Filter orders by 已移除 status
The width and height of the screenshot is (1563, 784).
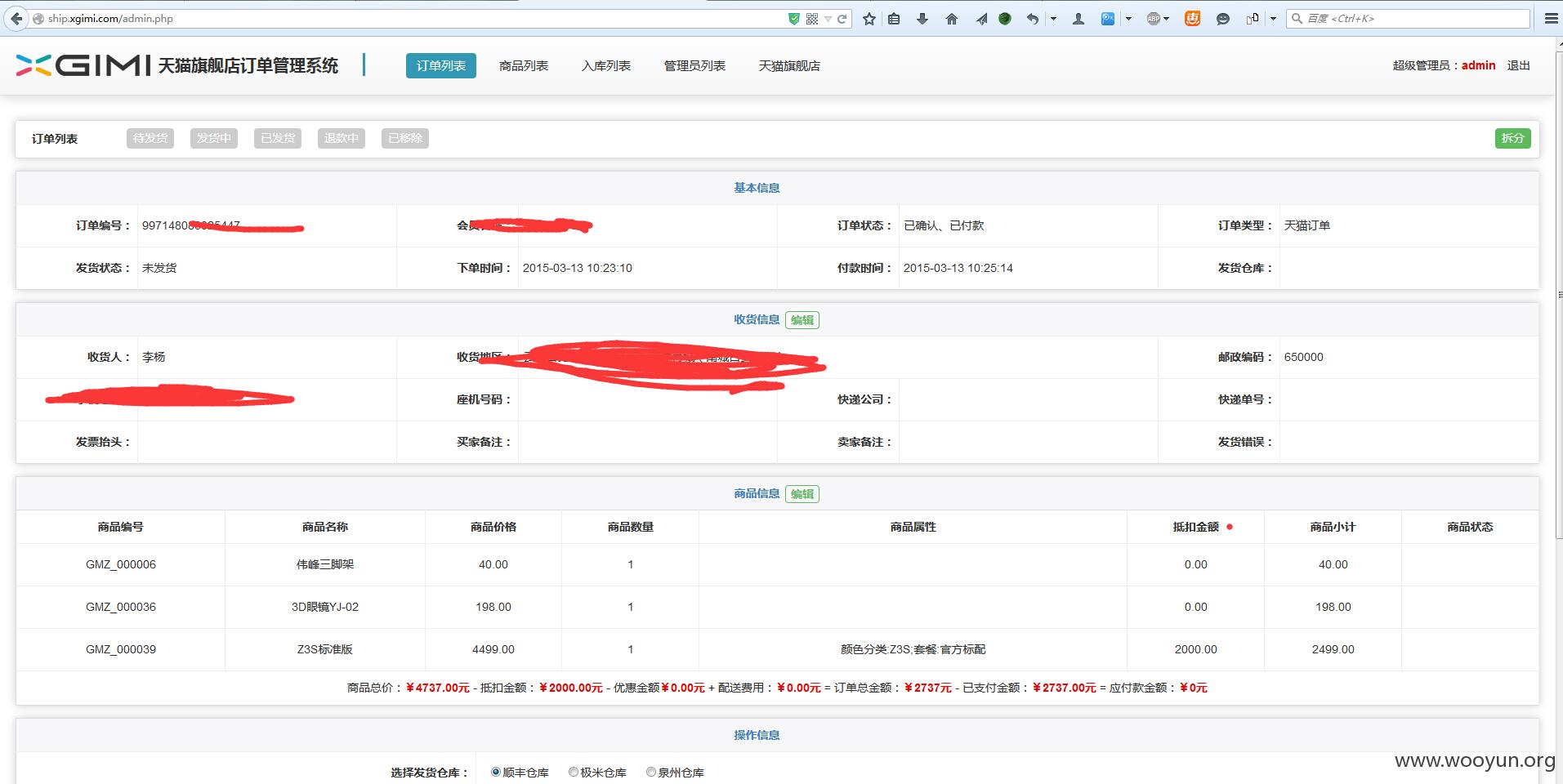[x=405, y=139]
